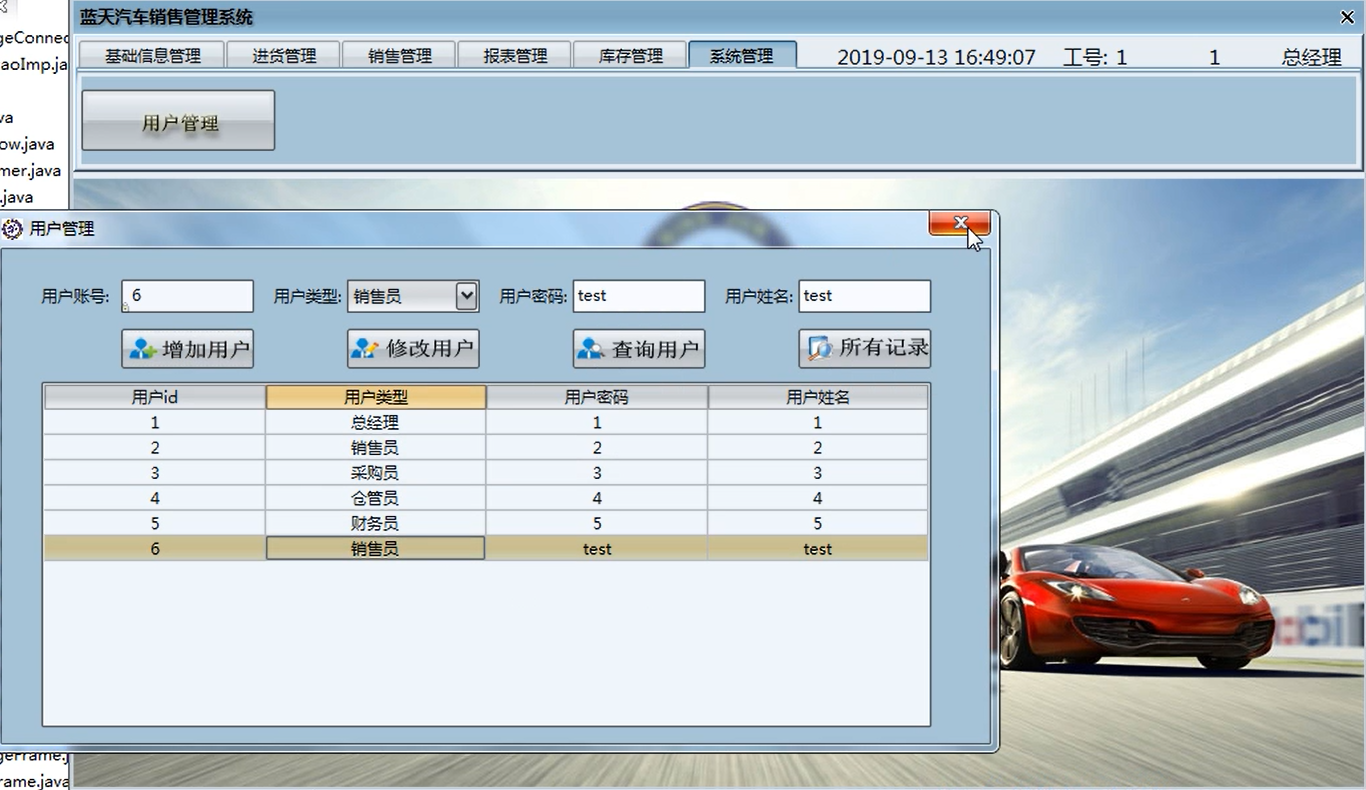
Task: Click the magnifier icon on 所有记录
Action: pos(820,348)
